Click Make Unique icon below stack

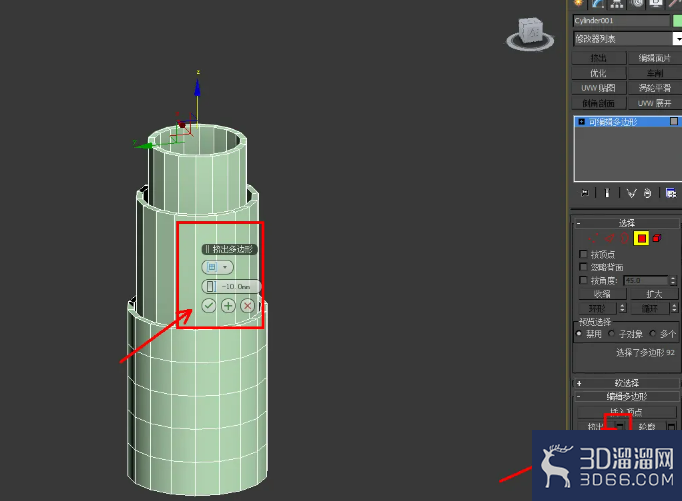tap(631, 193)
